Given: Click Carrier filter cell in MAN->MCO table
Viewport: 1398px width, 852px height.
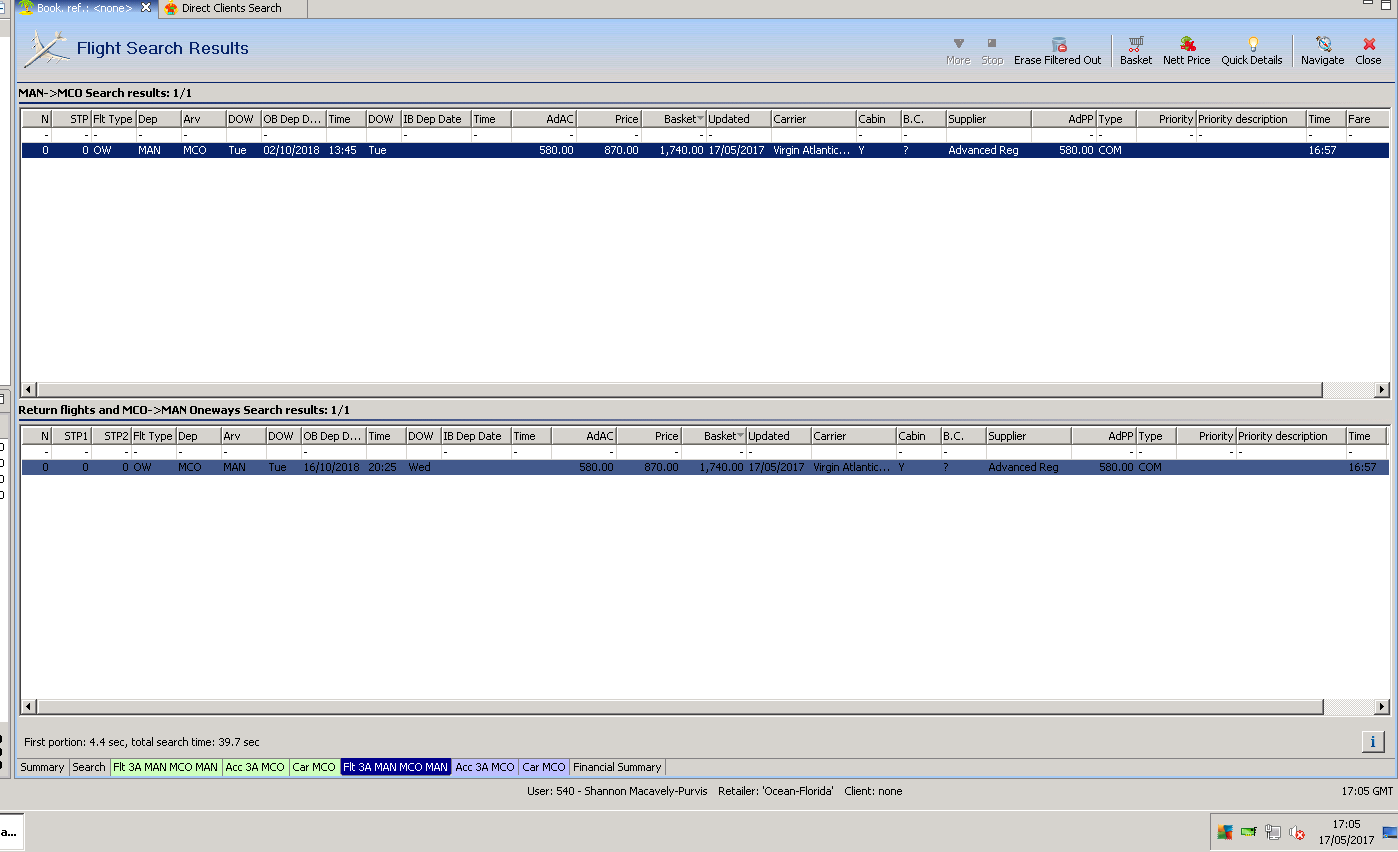Looking at the screenshot, I should coord(813,134).
